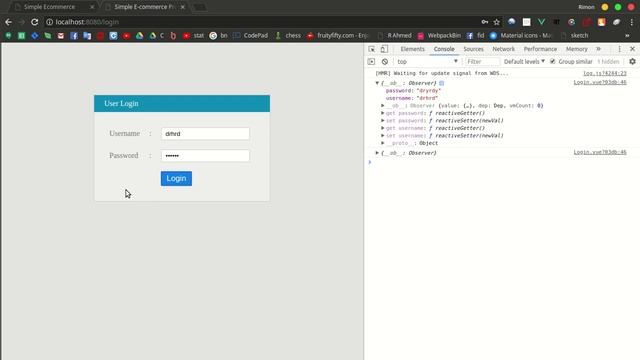This screenshot has height=360, width=640.
Task: Select the Console tab
Action: coord(444,49)
